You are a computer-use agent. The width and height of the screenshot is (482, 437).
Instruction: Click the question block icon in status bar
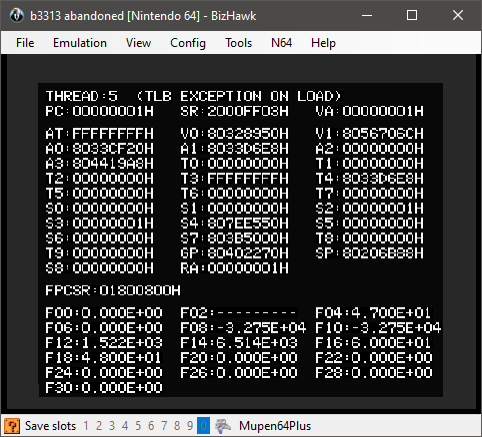pyautogui.click(x=12, y=426)
